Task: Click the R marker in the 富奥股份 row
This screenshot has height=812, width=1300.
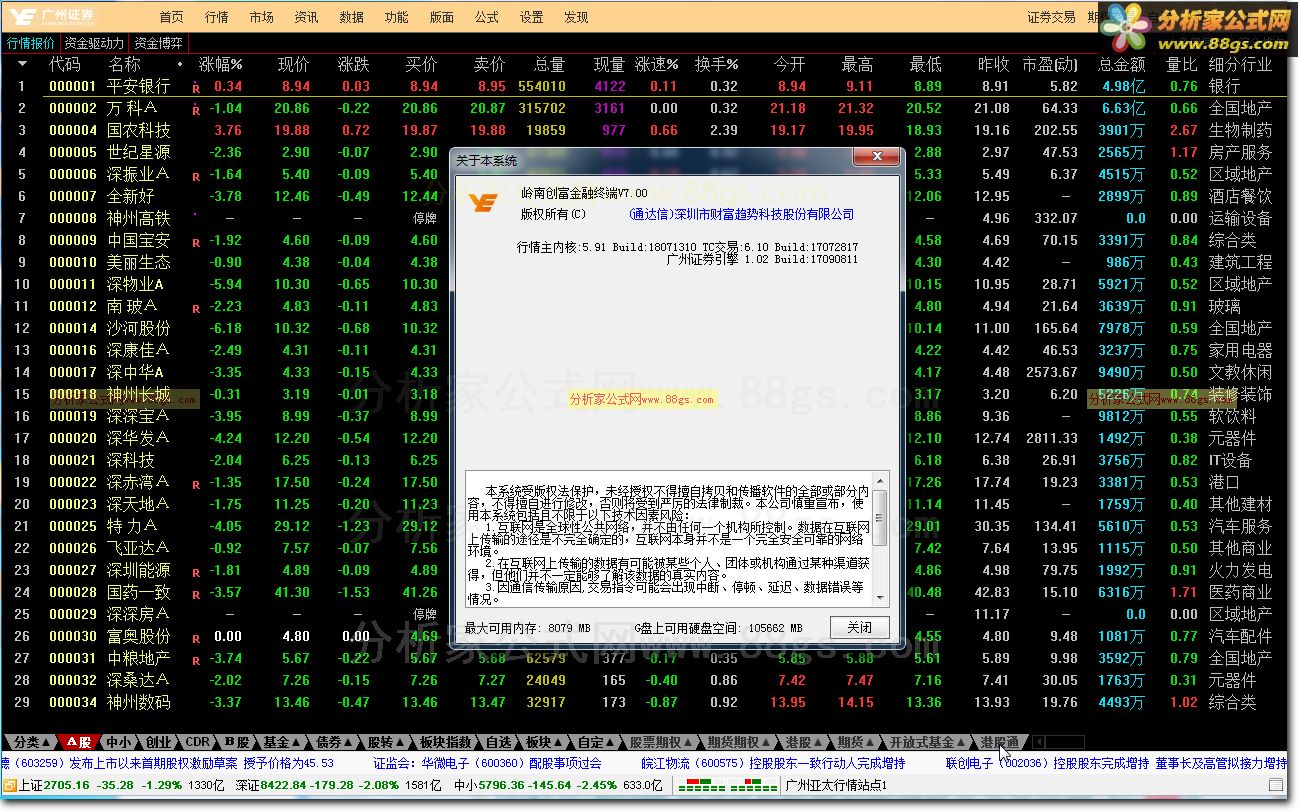Action: coord(196,638)
